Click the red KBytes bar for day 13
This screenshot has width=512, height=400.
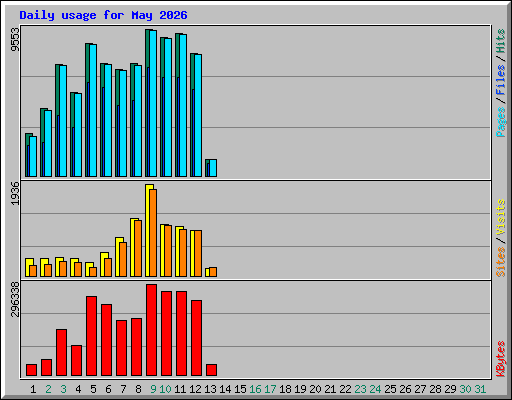click(x=211, y=370)
